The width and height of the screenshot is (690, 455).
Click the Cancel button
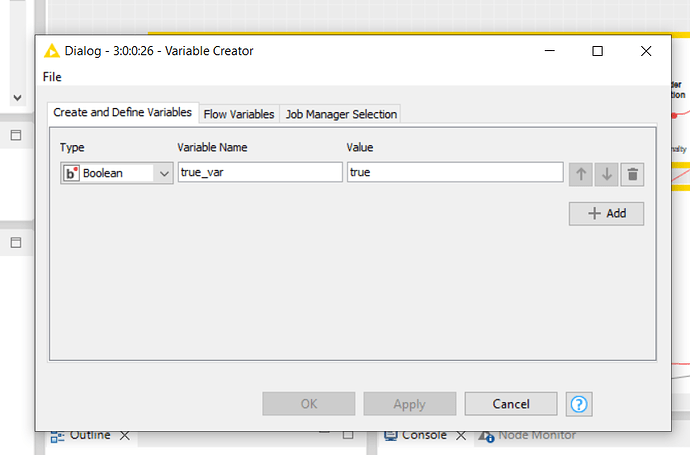(511, 404)
